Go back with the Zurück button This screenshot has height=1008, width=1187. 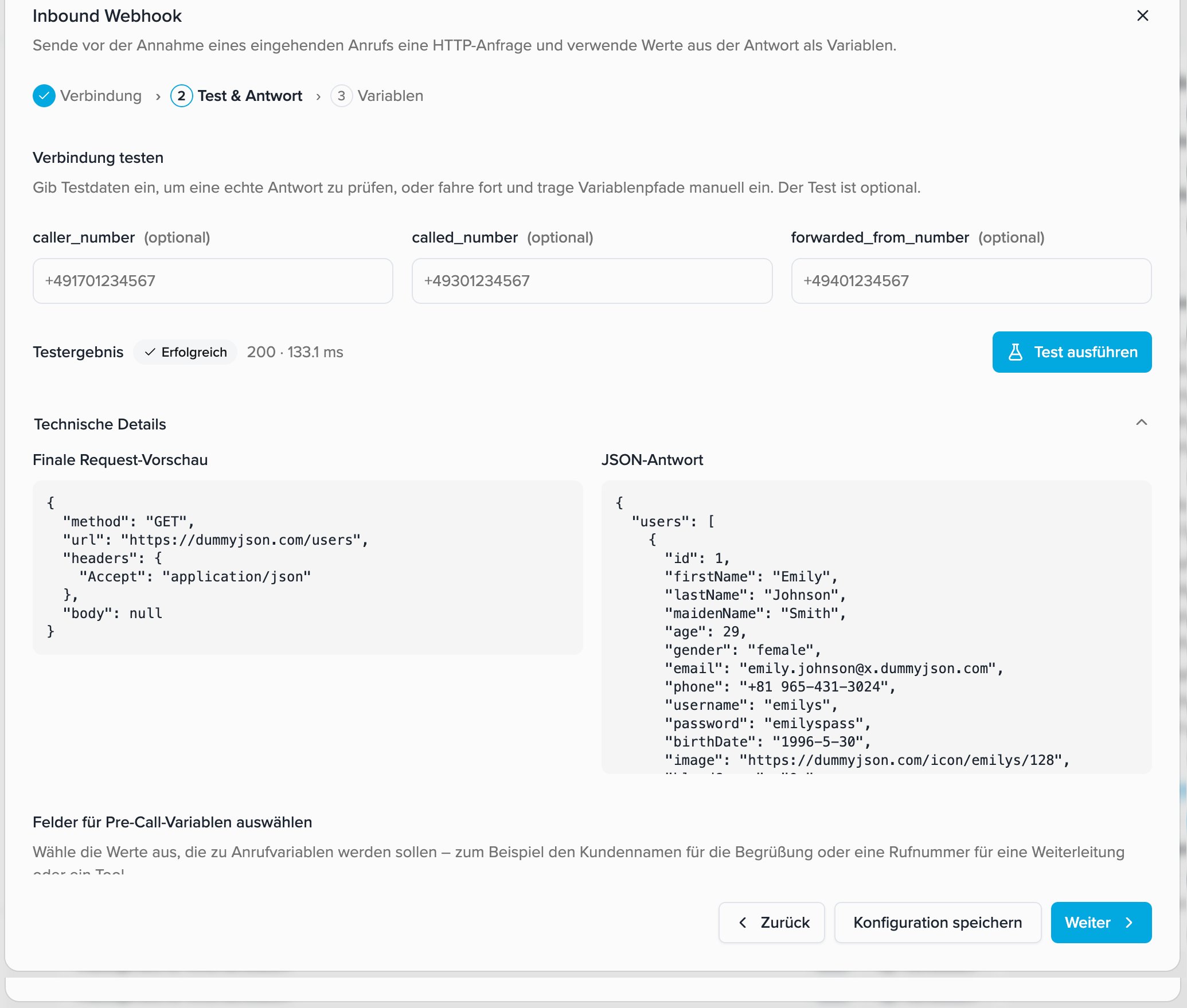coord(772,923)
